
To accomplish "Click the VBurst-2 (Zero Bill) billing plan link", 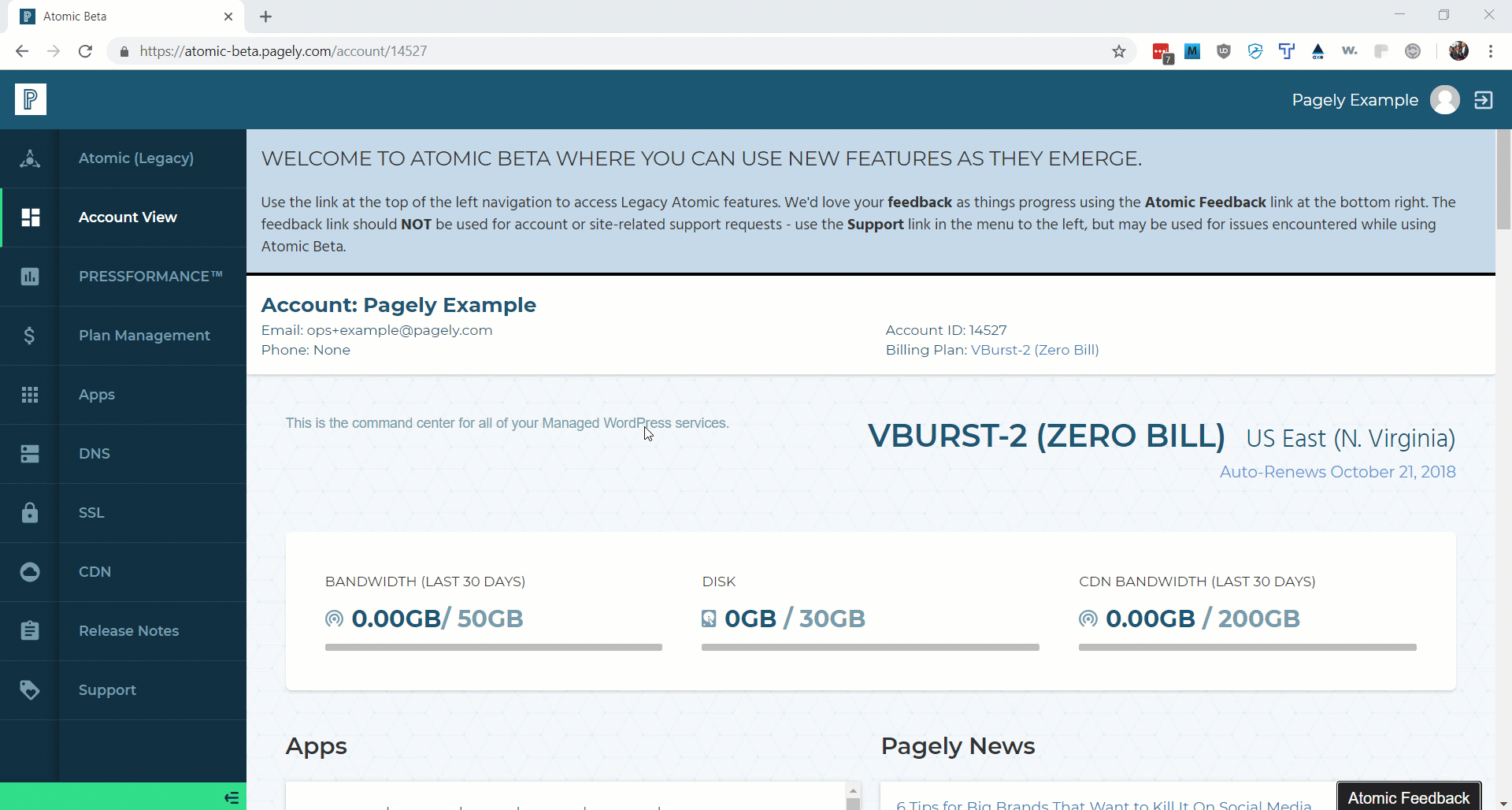I will tap(1035, 350).
